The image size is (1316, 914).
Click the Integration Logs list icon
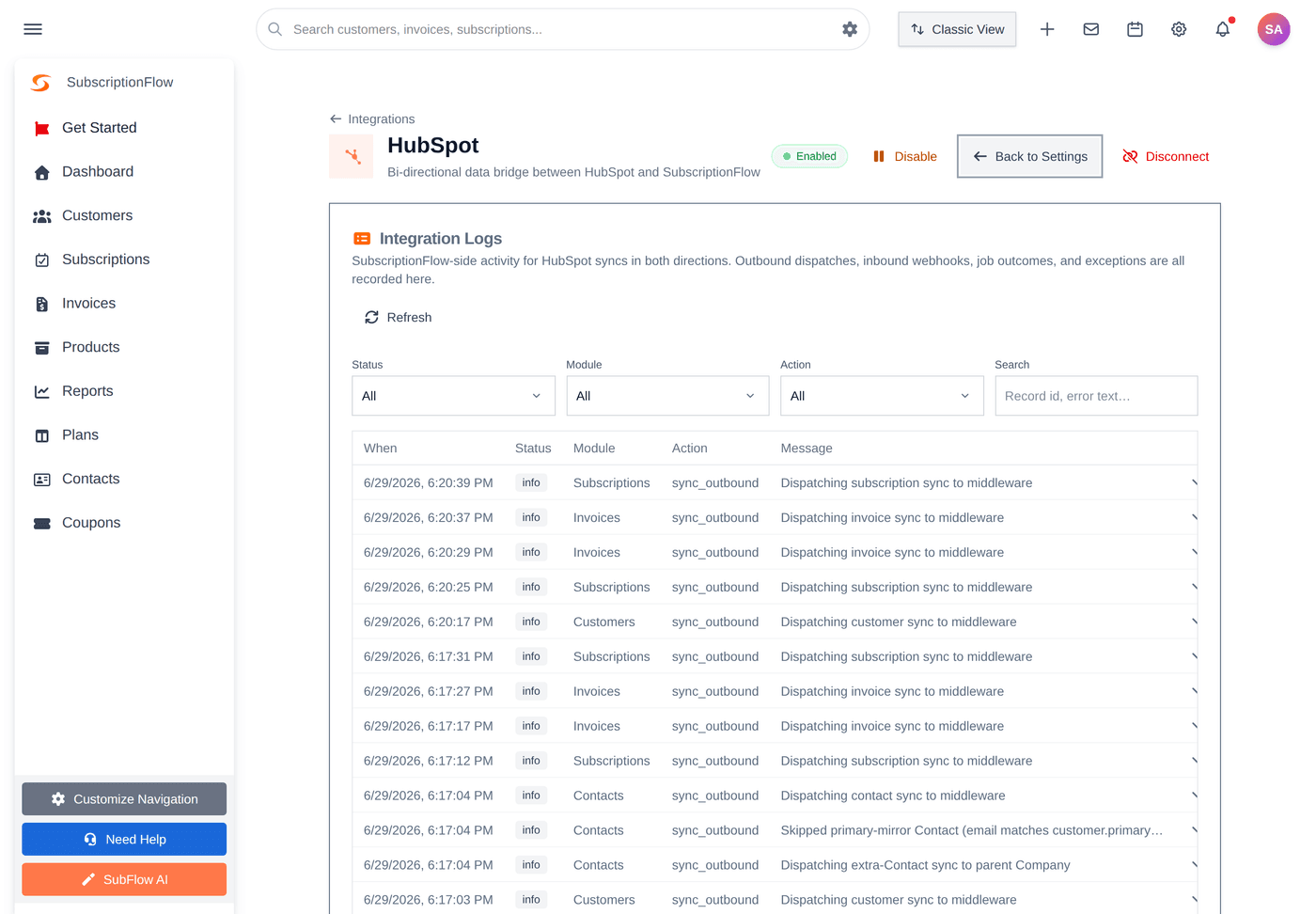pos(362,239)
